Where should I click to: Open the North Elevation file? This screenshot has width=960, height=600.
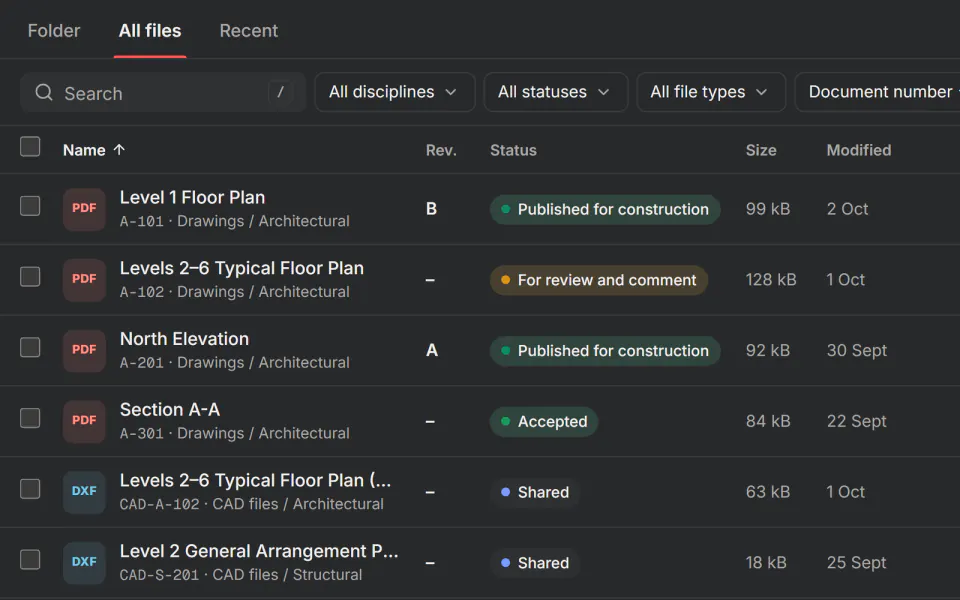pos(184,339)
